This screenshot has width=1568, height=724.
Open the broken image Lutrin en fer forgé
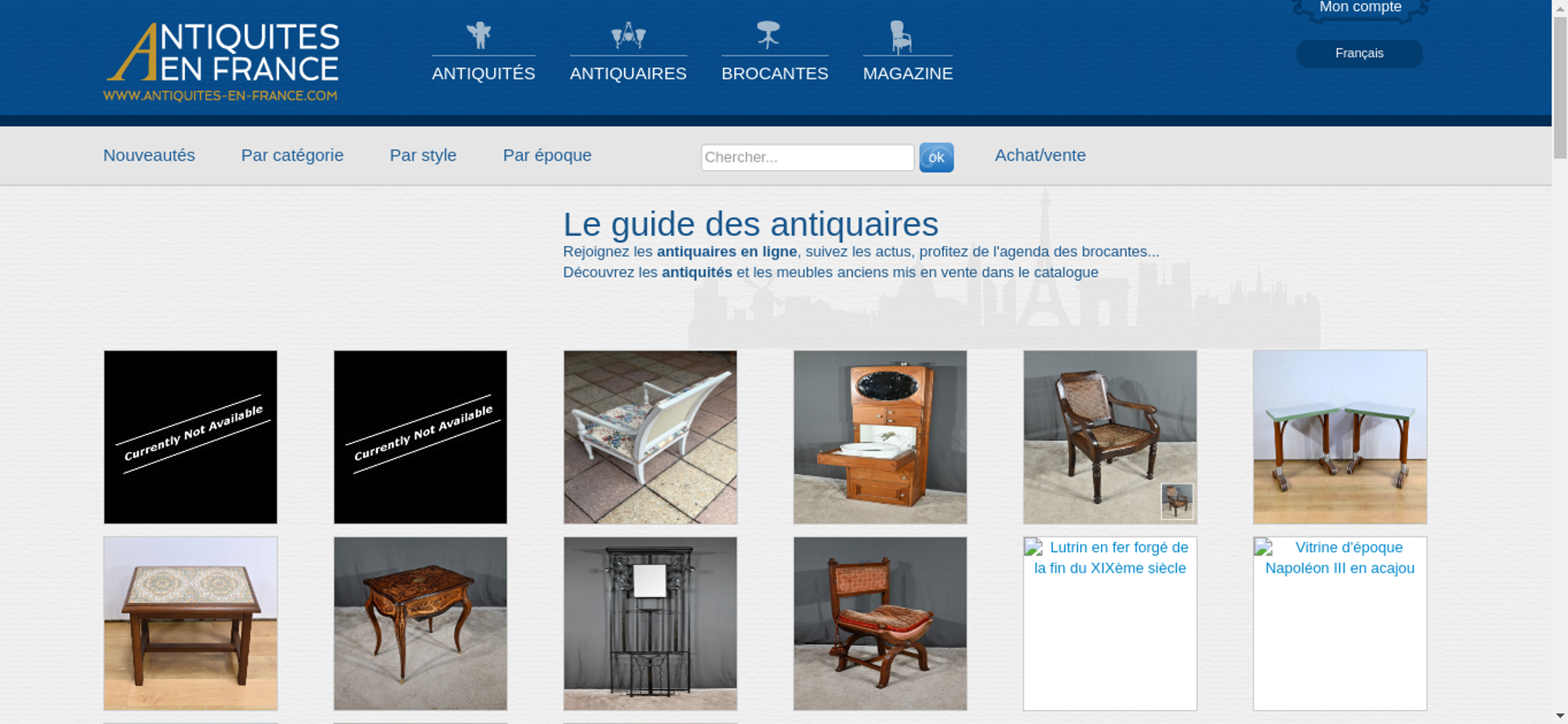(x=1110, y=623)
